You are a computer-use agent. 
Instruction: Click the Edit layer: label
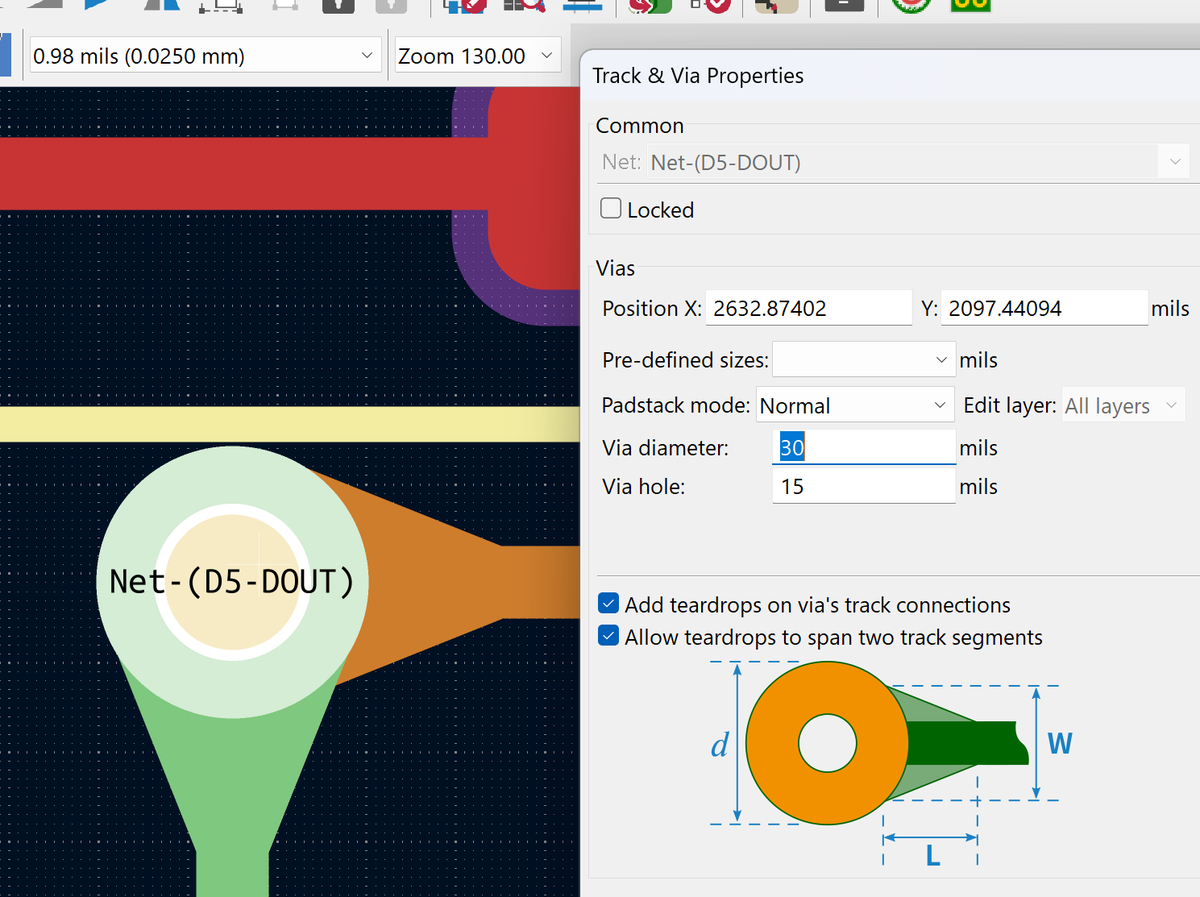(1010, 406)
